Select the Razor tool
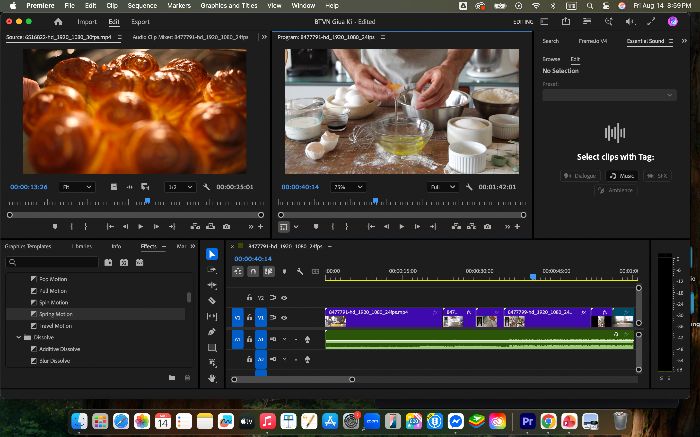Viewport: 700px width, 437px height. click(212, 301)
